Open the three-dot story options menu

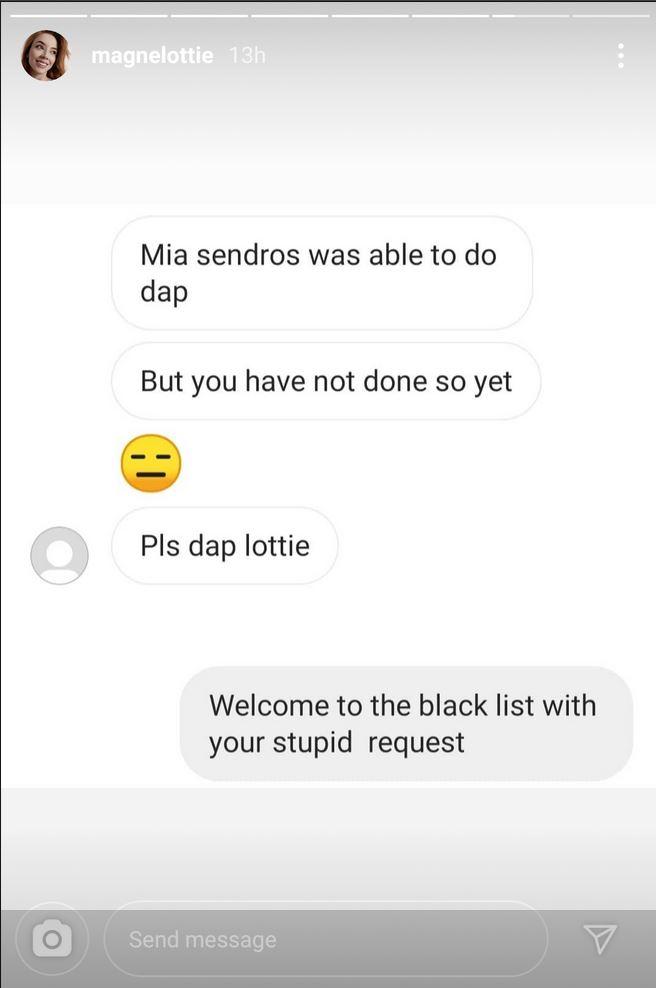[621, 55]
